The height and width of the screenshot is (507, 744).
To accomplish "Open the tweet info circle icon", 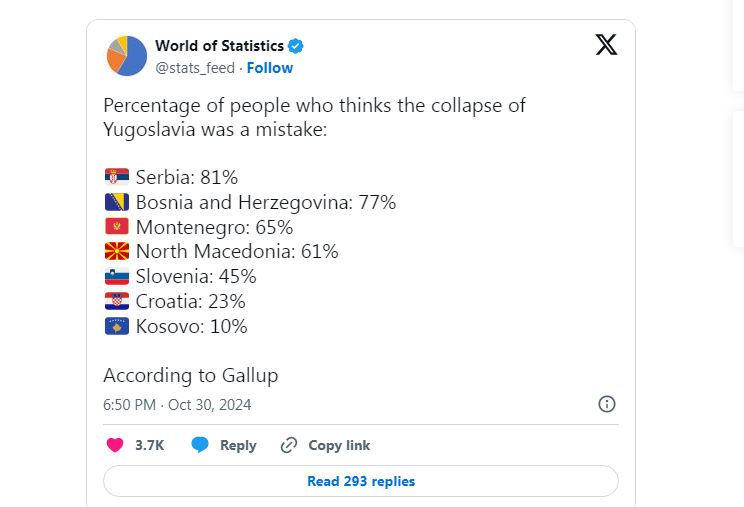I will coord(606,404).
